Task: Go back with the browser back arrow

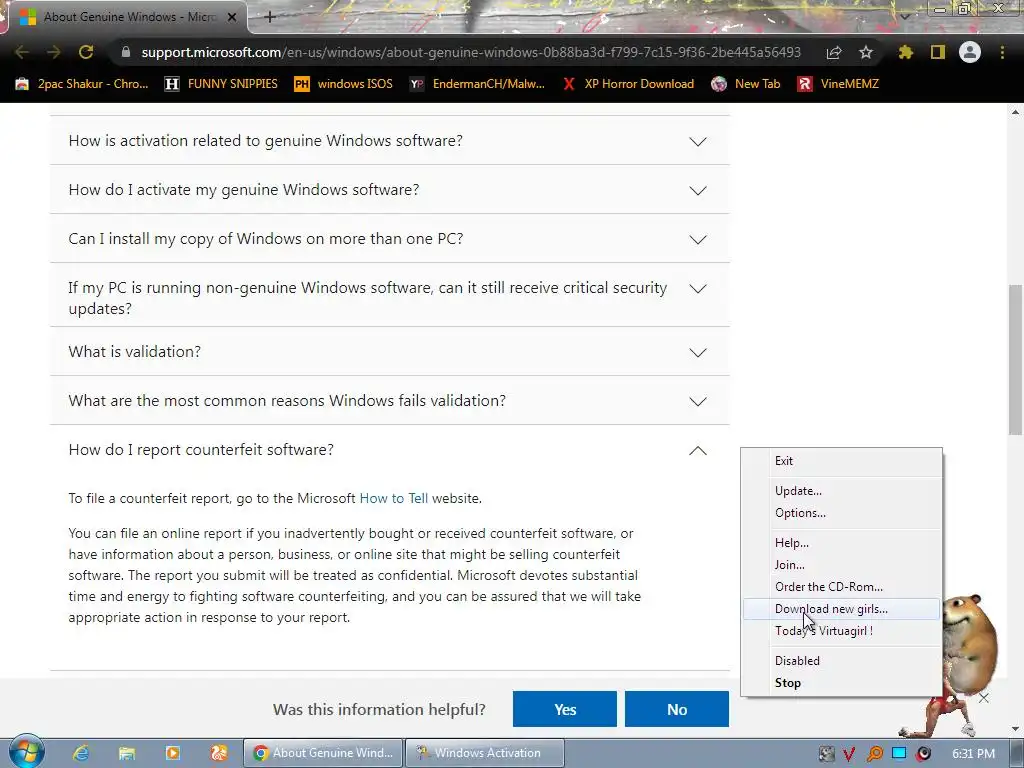Action: [22, 52]
